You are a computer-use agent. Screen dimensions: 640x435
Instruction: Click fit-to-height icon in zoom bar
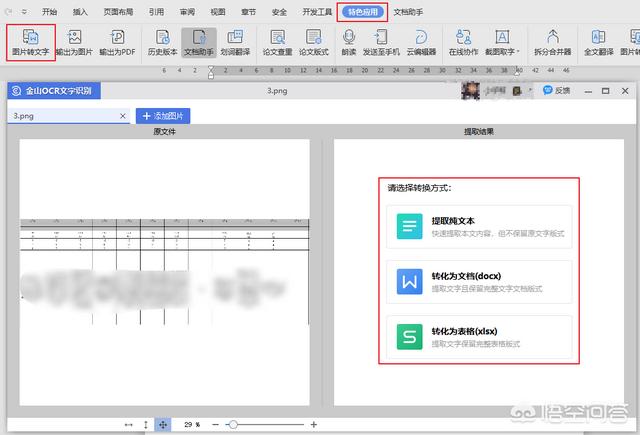[146, 424]
